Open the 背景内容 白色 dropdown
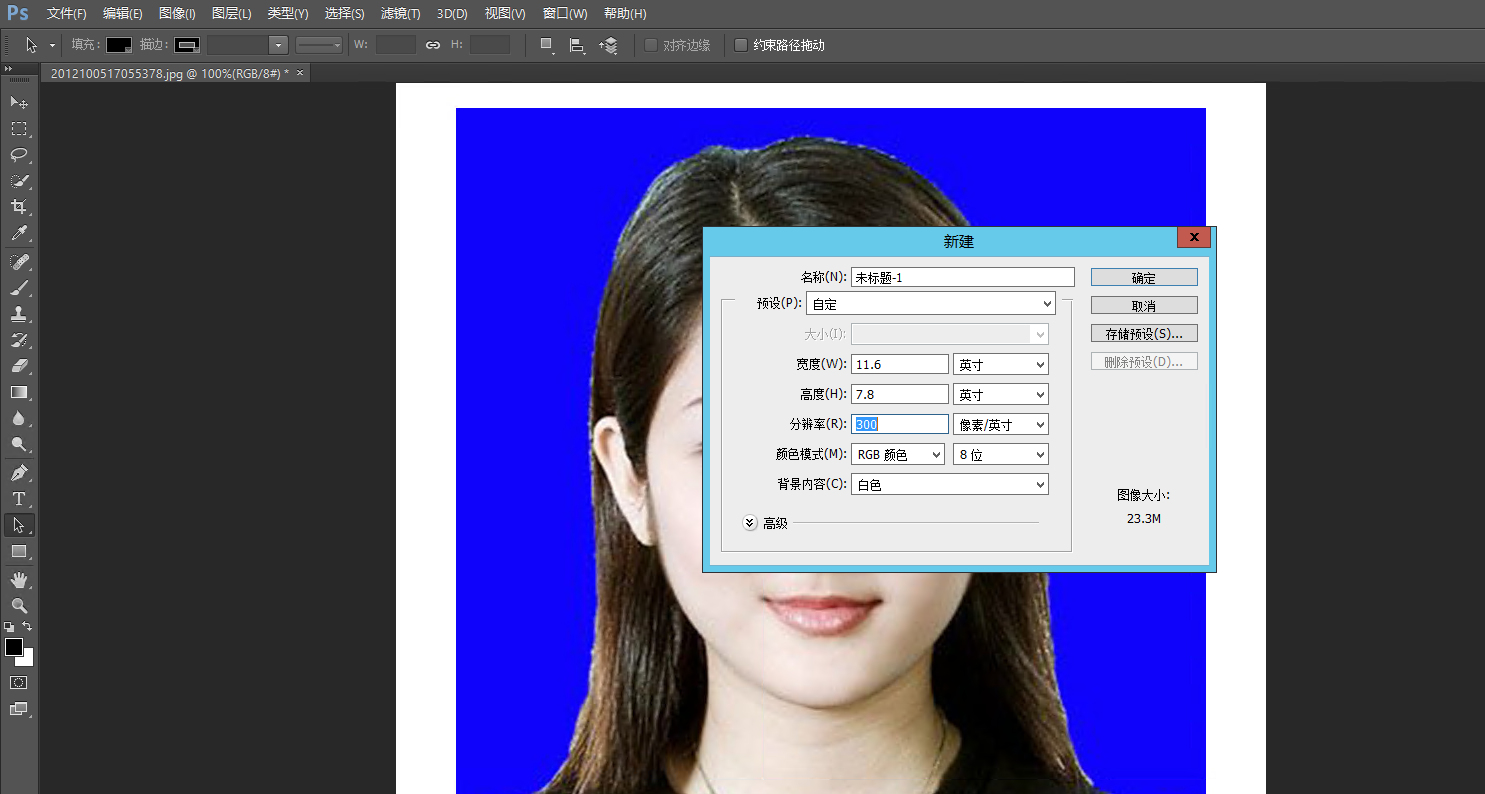This screenshot has height=794, width=1485. (950, 485)
